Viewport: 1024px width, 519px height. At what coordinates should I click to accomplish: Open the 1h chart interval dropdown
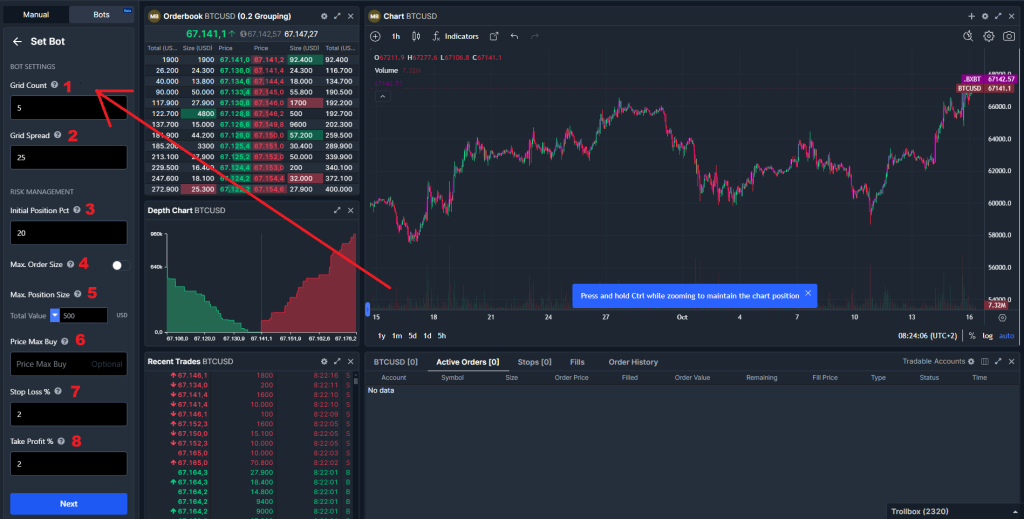(x=395, y=36)
